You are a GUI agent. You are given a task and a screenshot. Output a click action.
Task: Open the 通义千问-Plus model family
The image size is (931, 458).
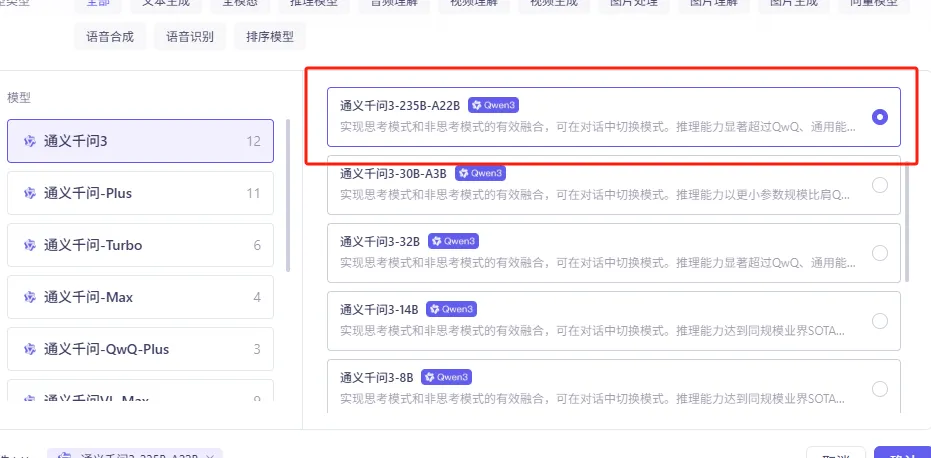pyautogui.click(x=140, y=193)
